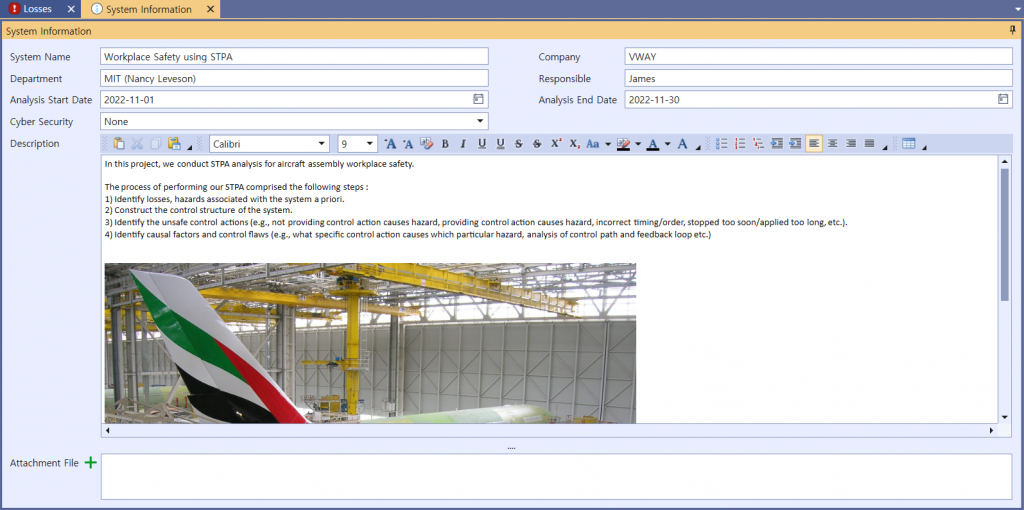Click the System Name input field

(x=295, y=56)
